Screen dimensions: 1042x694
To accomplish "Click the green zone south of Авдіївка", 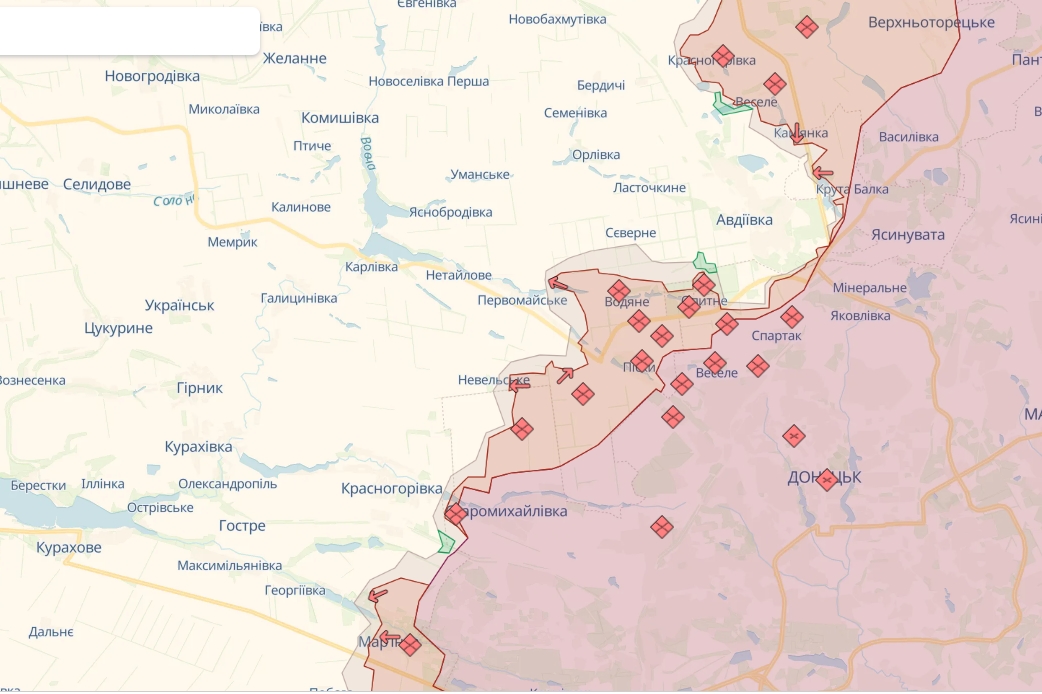I will (705, 262).
